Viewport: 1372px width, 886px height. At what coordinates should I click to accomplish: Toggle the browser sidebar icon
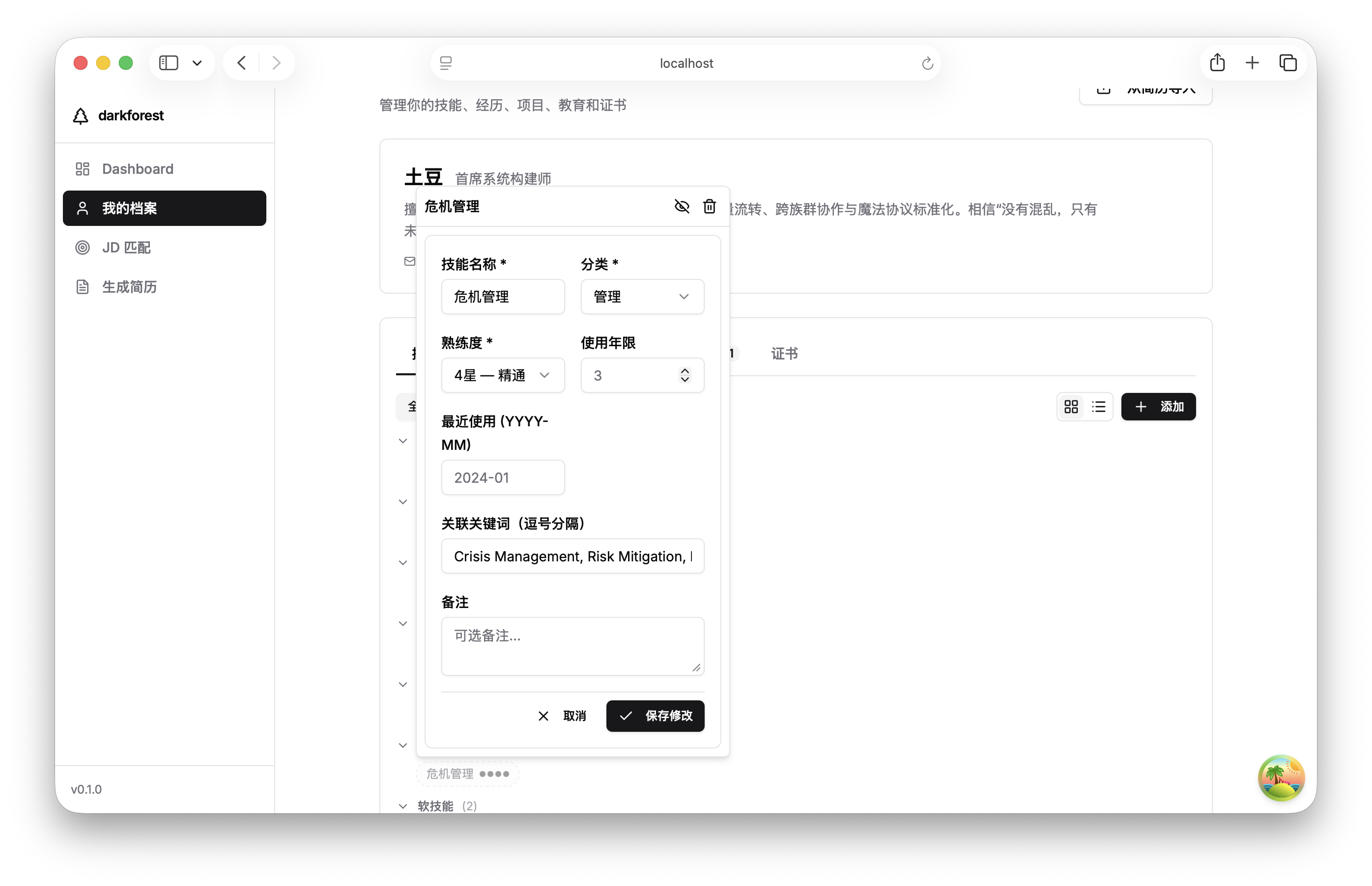coord(168,62)
